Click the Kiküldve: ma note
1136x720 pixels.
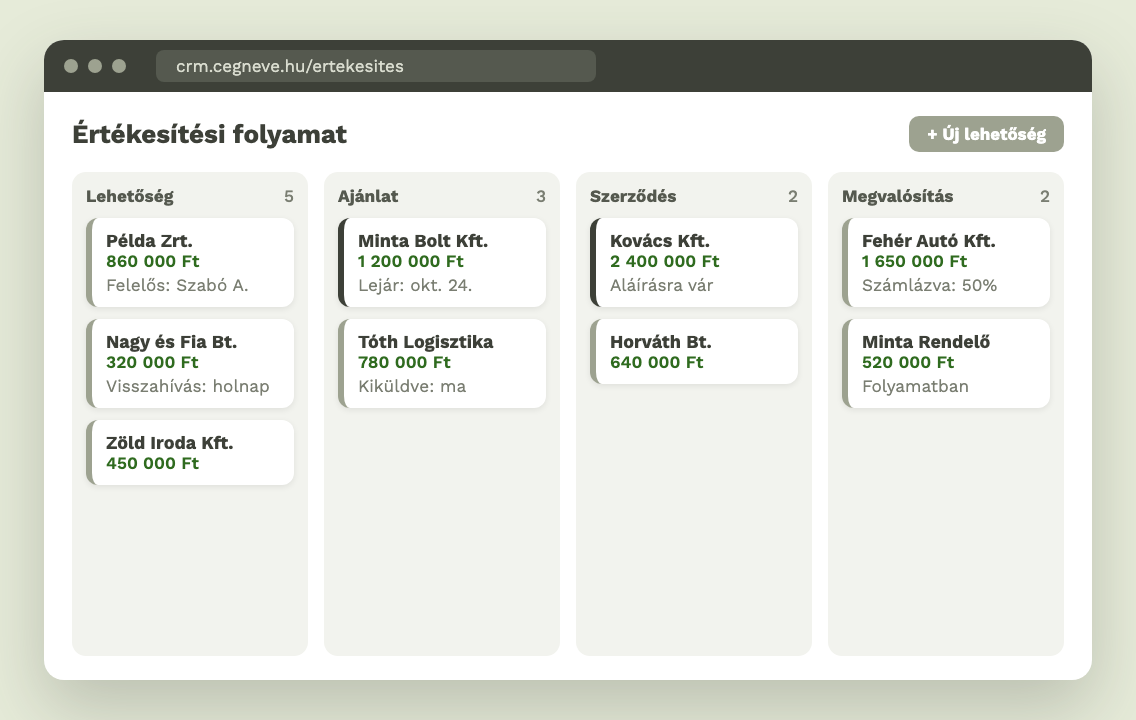pyautogui.click(x=412, y=386)
